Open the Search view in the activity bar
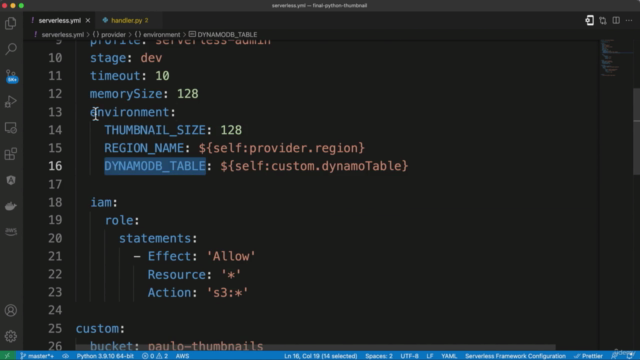Viewport: 640px width, 360px height. click(x=11, y=49)
